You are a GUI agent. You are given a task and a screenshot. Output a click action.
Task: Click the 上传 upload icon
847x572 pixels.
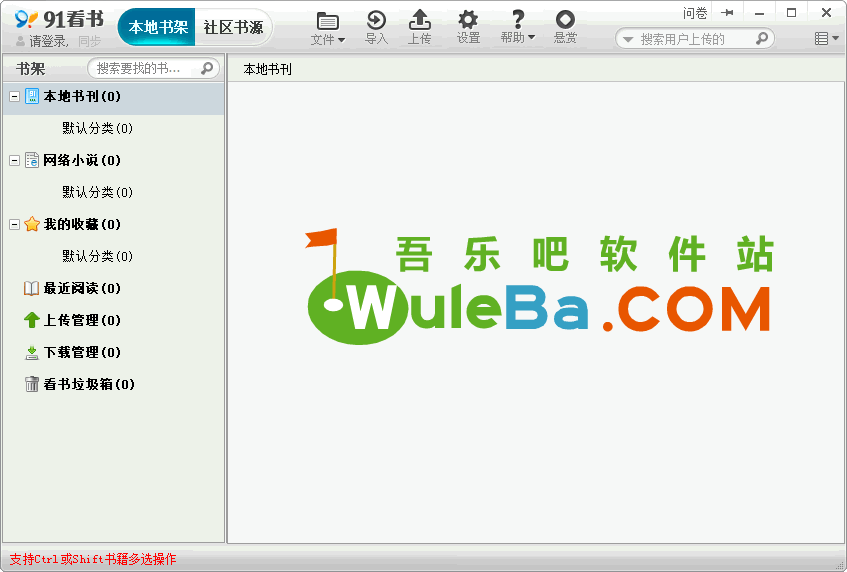pyautogui.click(x=420, y=20)
